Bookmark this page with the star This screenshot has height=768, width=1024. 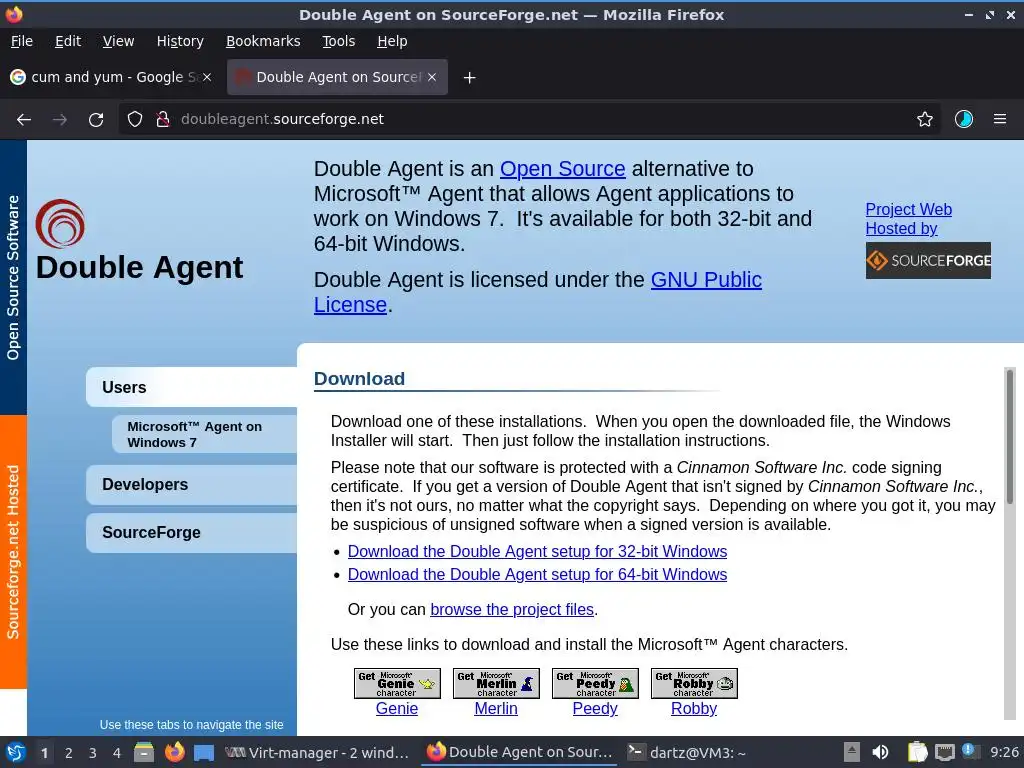pyautogui.click(x=925, y=119)
